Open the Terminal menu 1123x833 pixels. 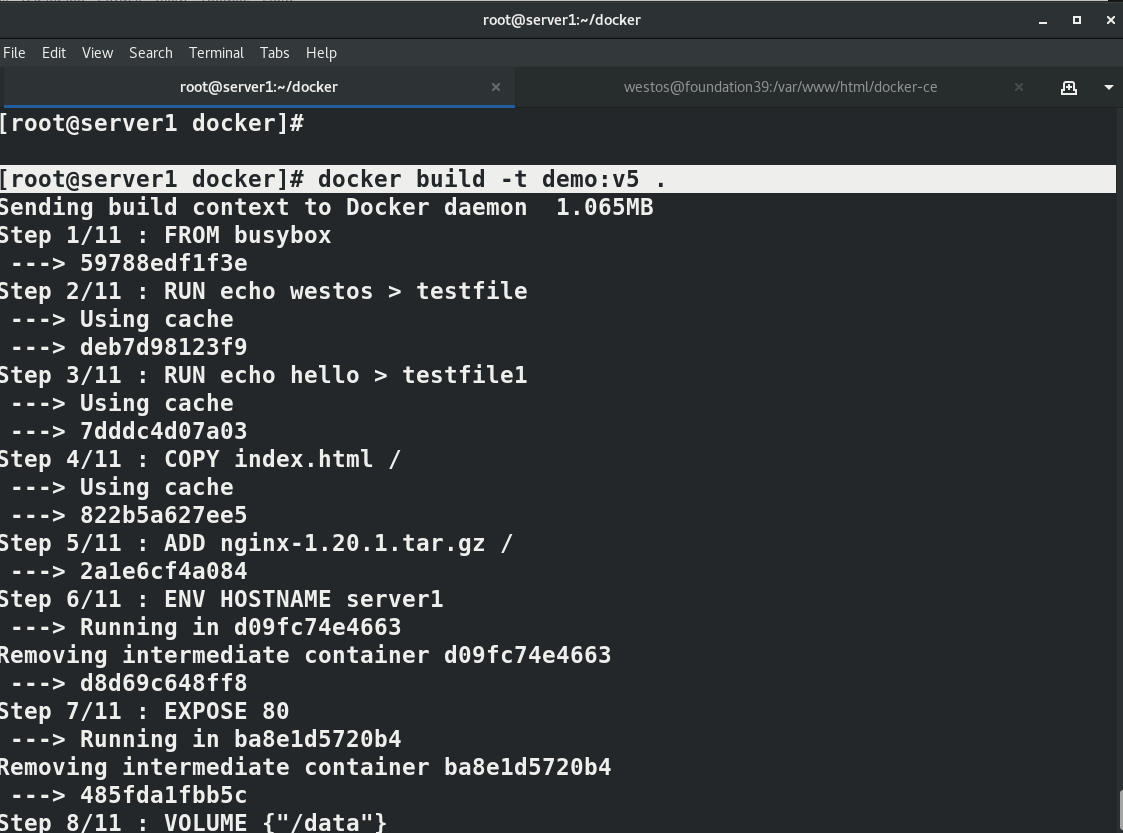216,53
